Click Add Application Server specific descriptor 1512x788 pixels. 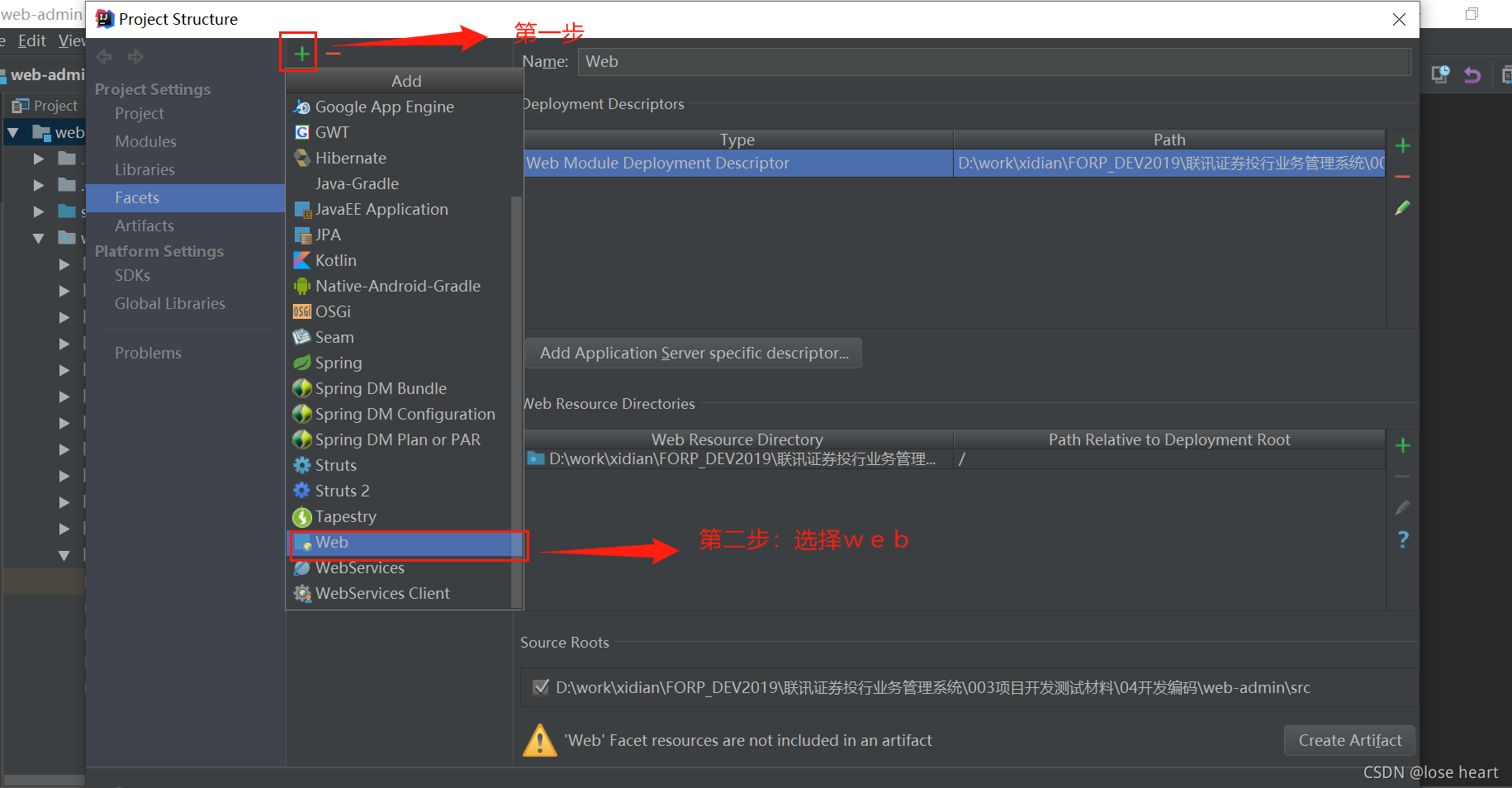[x=694, y=353]
